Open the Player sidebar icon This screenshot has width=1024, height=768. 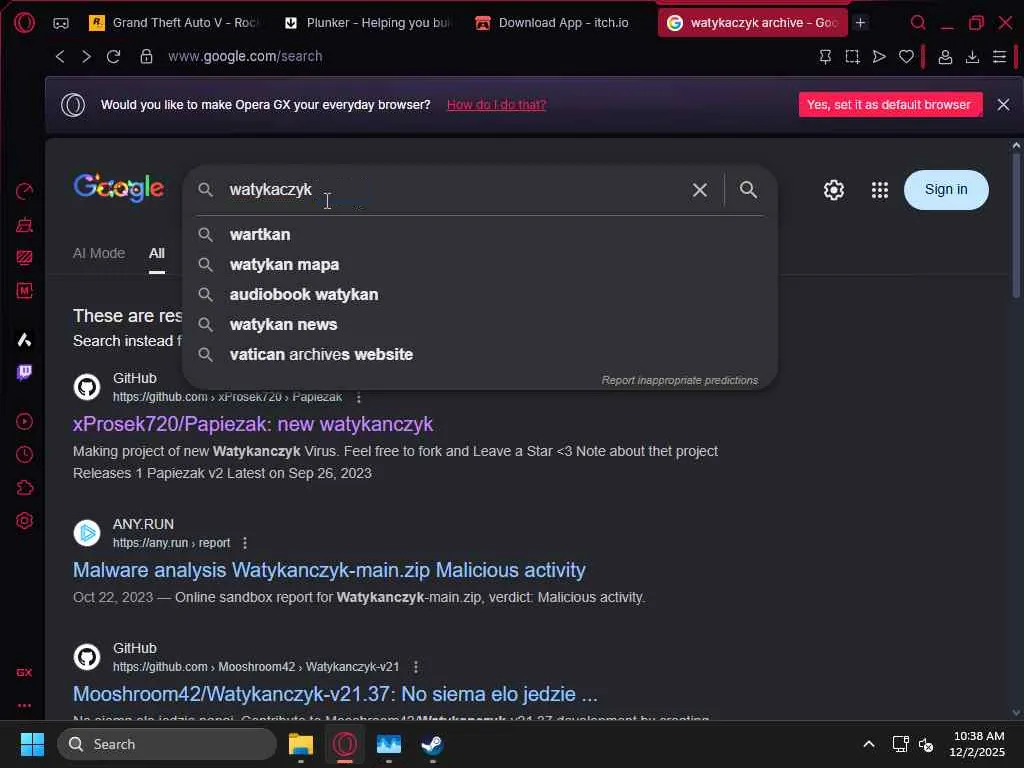tap(24, 421)
